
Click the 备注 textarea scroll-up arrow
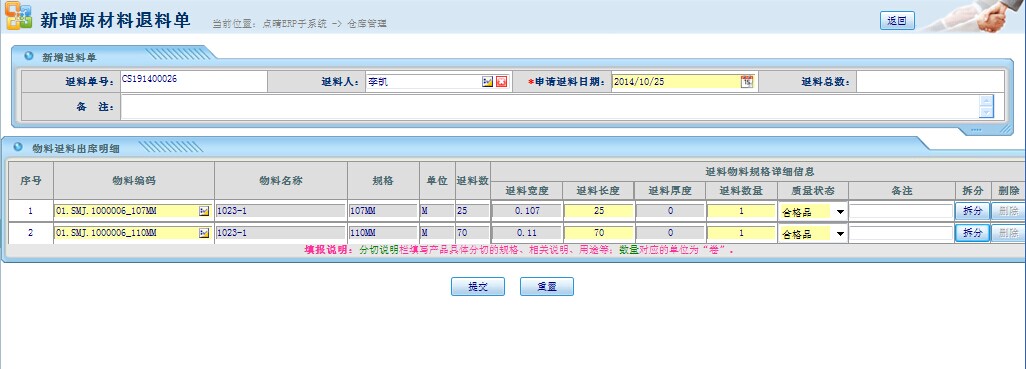986,101
